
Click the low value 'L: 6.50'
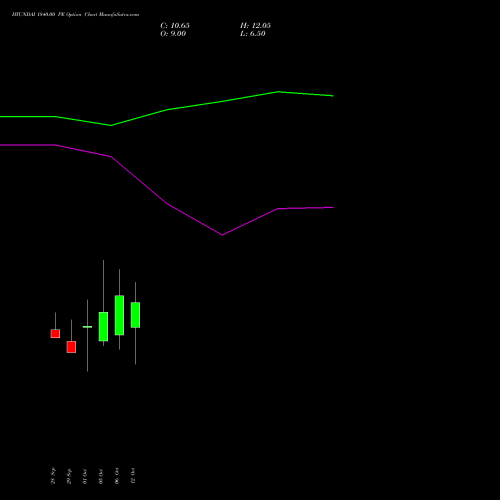pyautogui.click(x=253, y=34)
